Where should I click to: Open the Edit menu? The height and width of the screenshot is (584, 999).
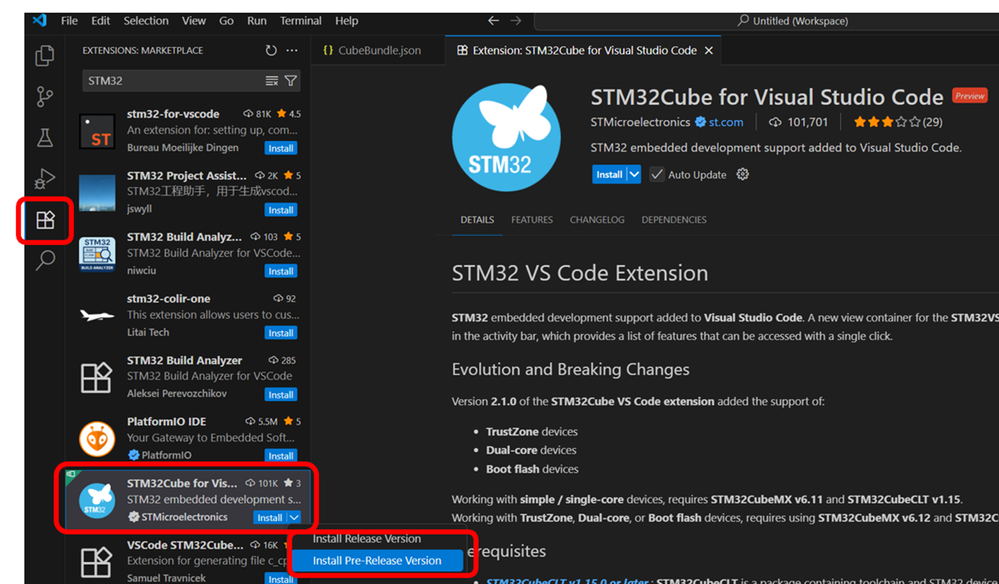100,20
